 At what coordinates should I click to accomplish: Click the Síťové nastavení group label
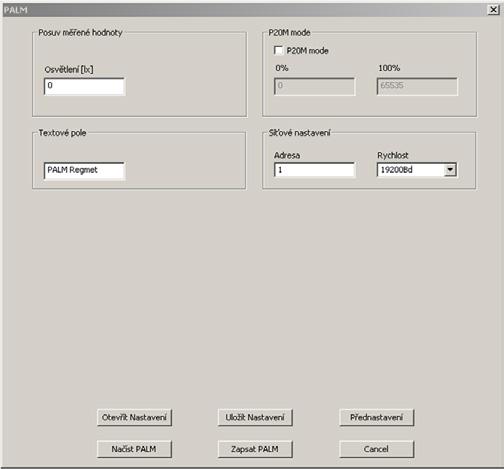[x=299, y=133]
